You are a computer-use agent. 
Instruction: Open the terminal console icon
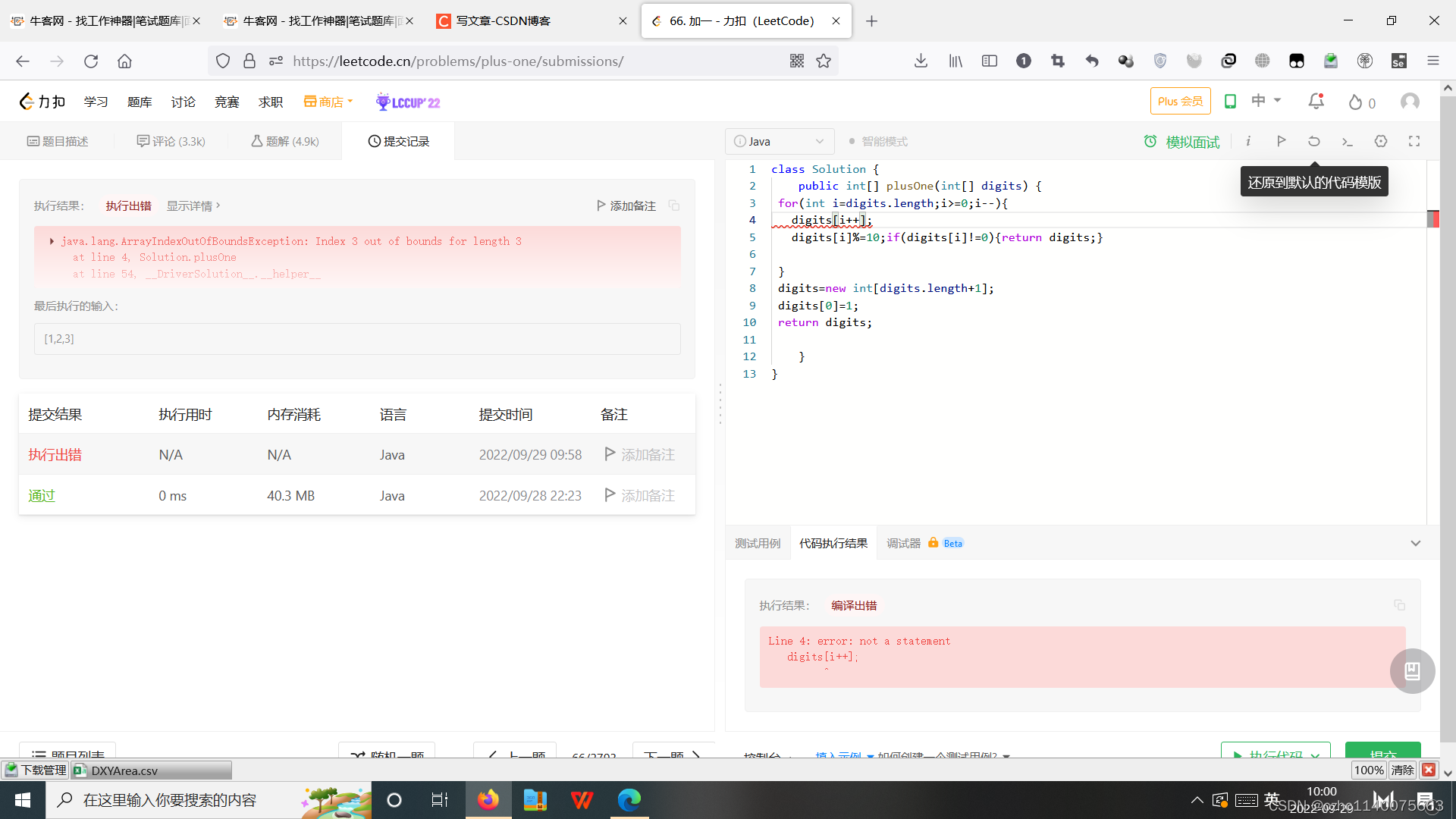tap(1348, 141)
